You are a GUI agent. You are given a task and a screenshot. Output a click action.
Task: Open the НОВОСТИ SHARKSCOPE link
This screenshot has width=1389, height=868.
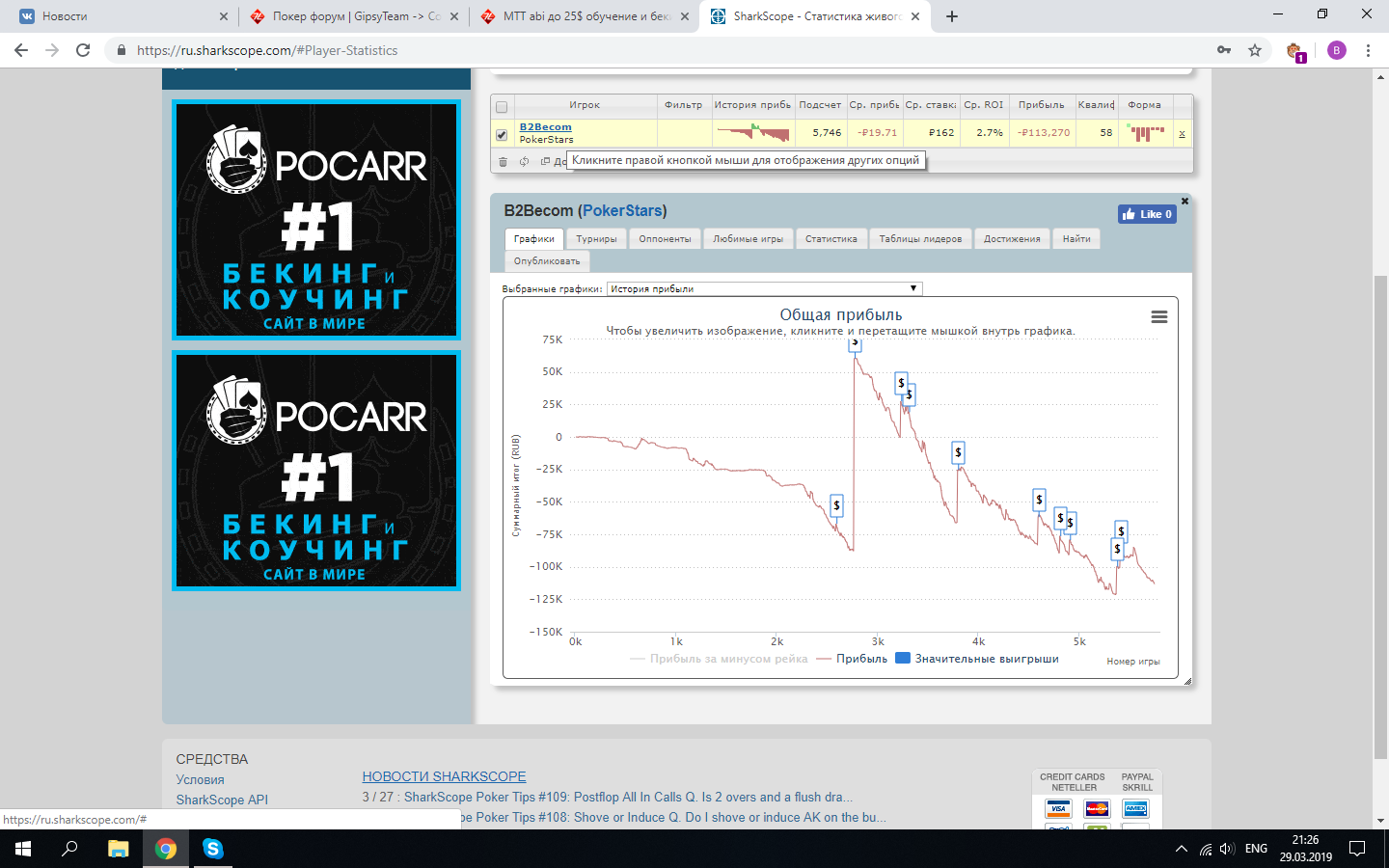[444, 776]
